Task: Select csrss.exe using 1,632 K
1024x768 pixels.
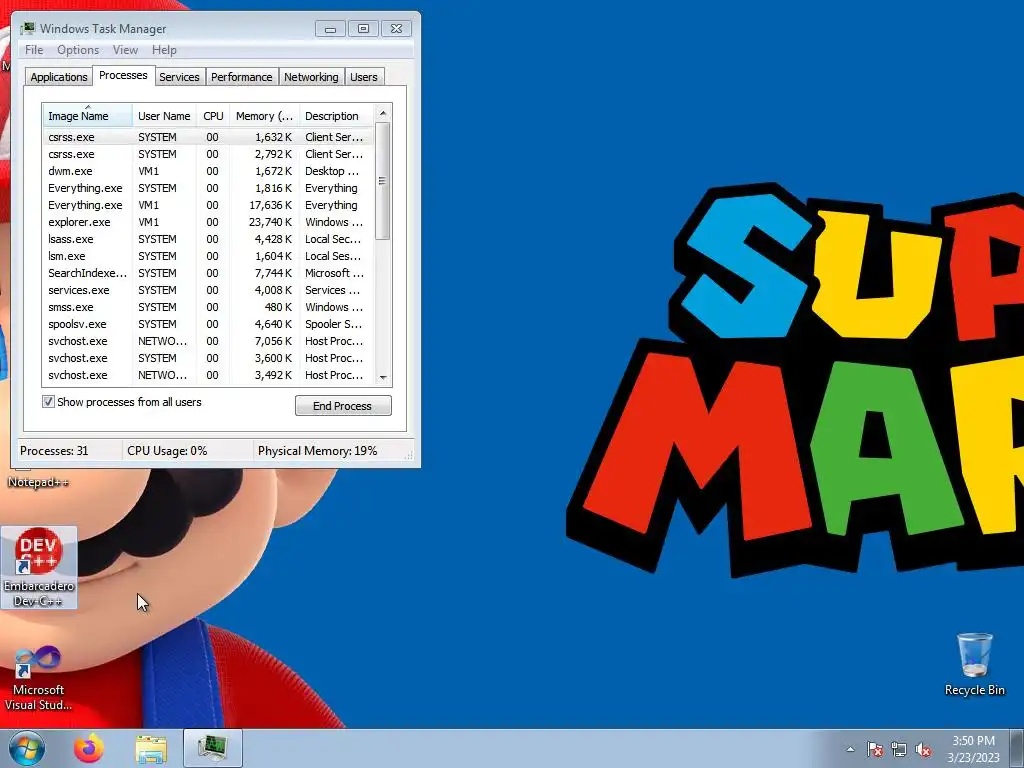Action: 208,137
